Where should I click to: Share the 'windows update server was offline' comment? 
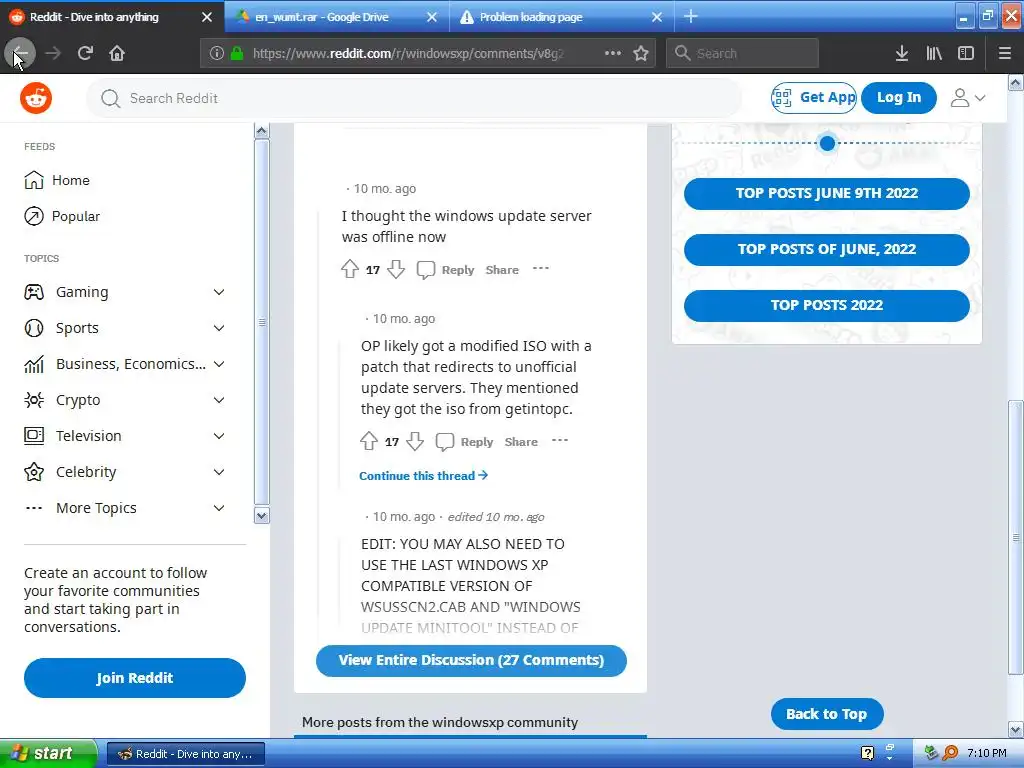(x=502, y=270)
